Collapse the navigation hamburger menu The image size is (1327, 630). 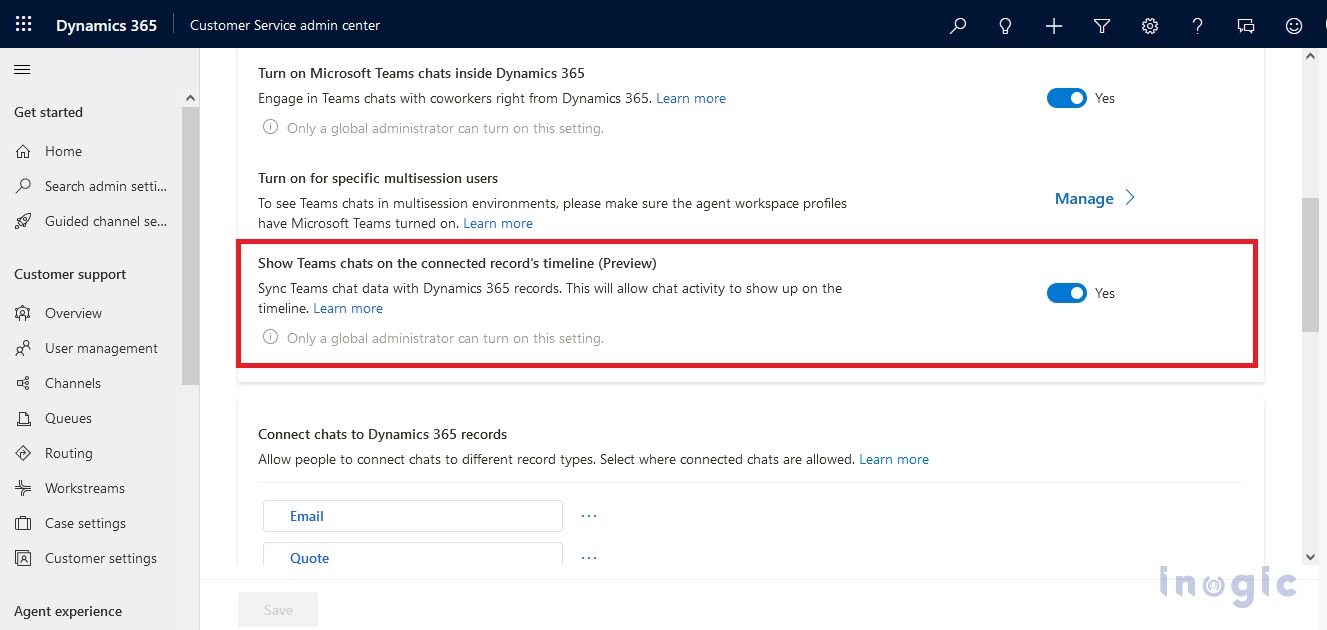pyautogui.click(x=22, y=70)
